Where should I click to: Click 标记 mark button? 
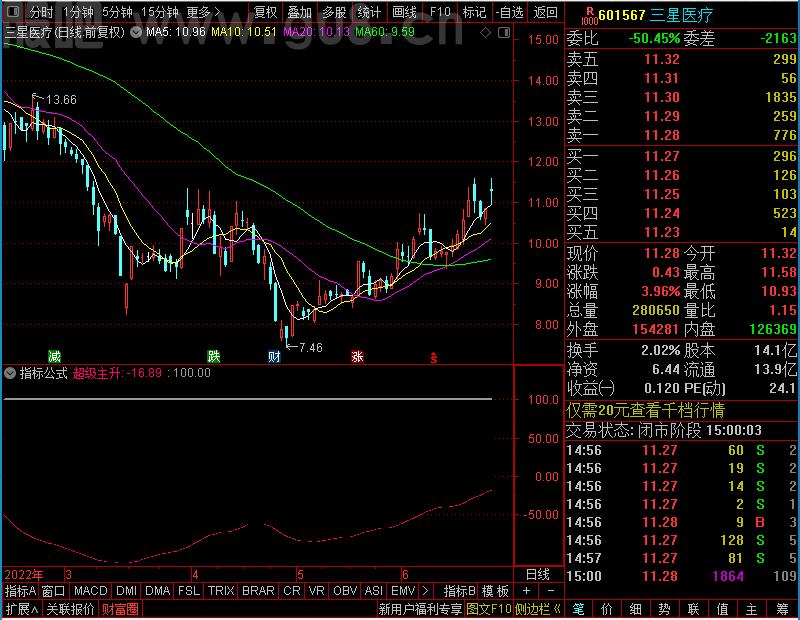(x=474, y=12)
